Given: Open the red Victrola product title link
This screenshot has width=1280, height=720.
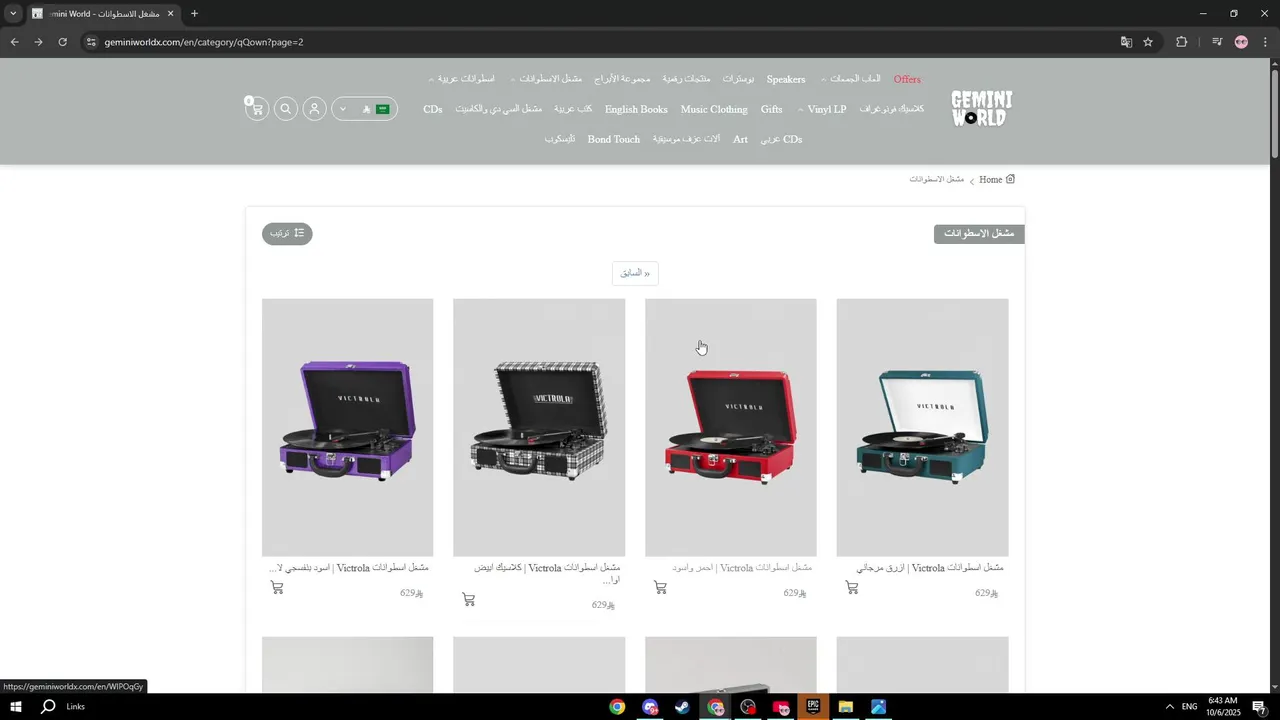Looking at the screenshot, I should (x=742, y=568).
